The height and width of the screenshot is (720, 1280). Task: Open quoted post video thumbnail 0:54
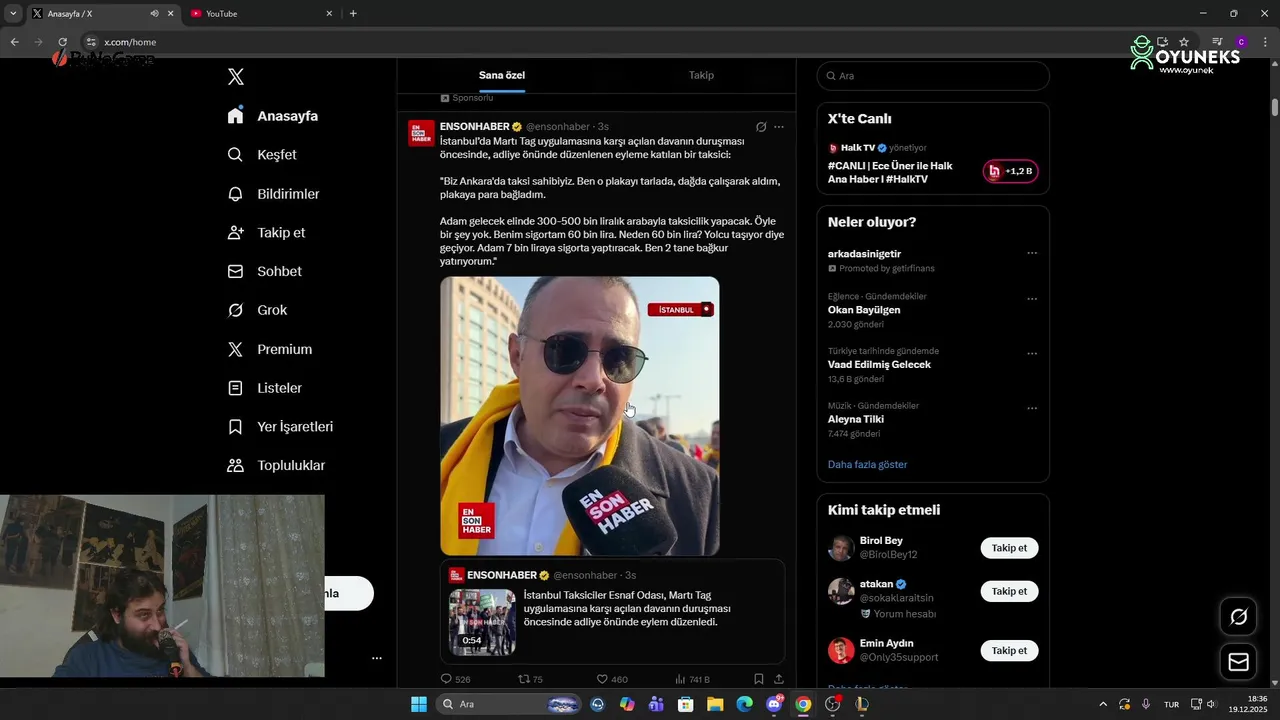(x=482, y=622)
